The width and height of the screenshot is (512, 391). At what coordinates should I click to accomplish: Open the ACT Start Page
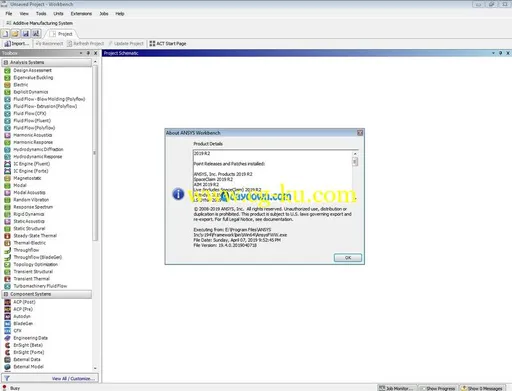tap(168, 44)
